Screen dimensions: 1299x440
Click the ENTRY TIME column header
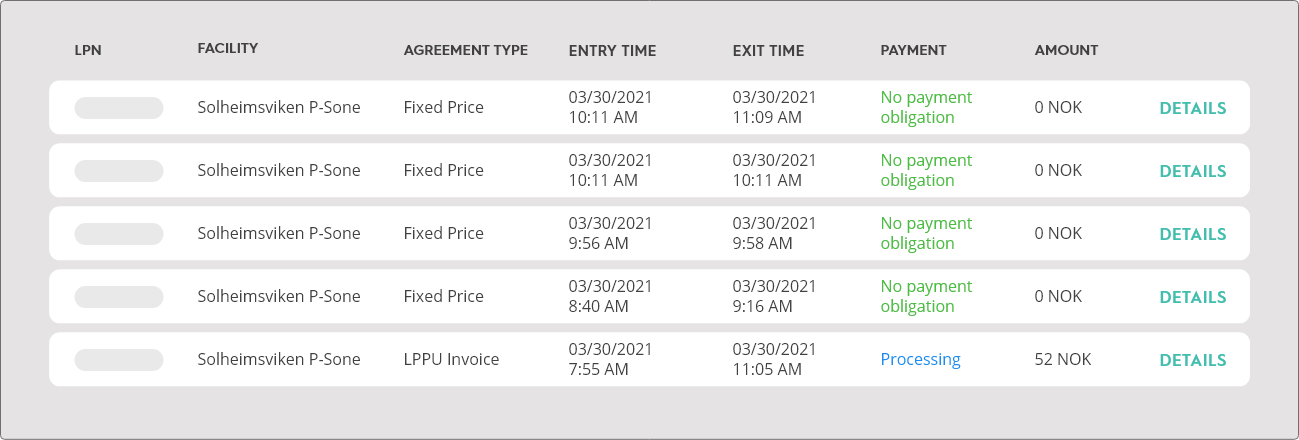coord(612,50)
